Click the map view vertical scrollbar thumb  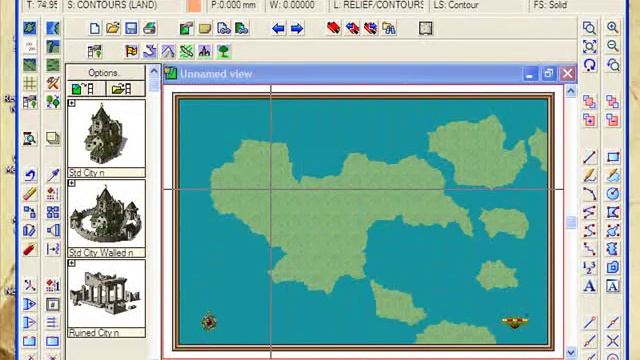point(571,222)
